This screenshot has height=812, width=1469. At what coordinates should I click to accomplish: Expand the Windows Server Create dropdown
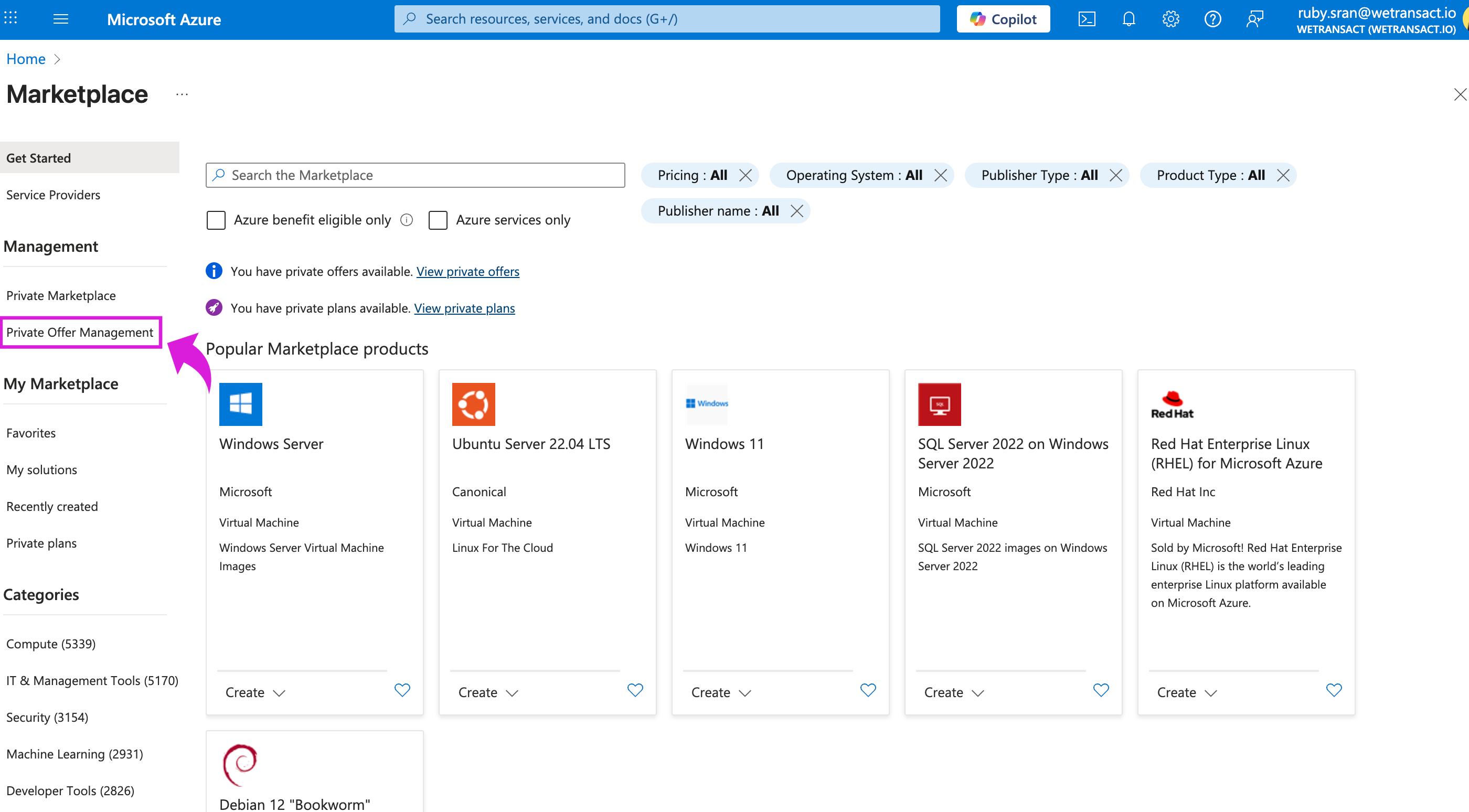pyautogui.click(x=255, y=692)
